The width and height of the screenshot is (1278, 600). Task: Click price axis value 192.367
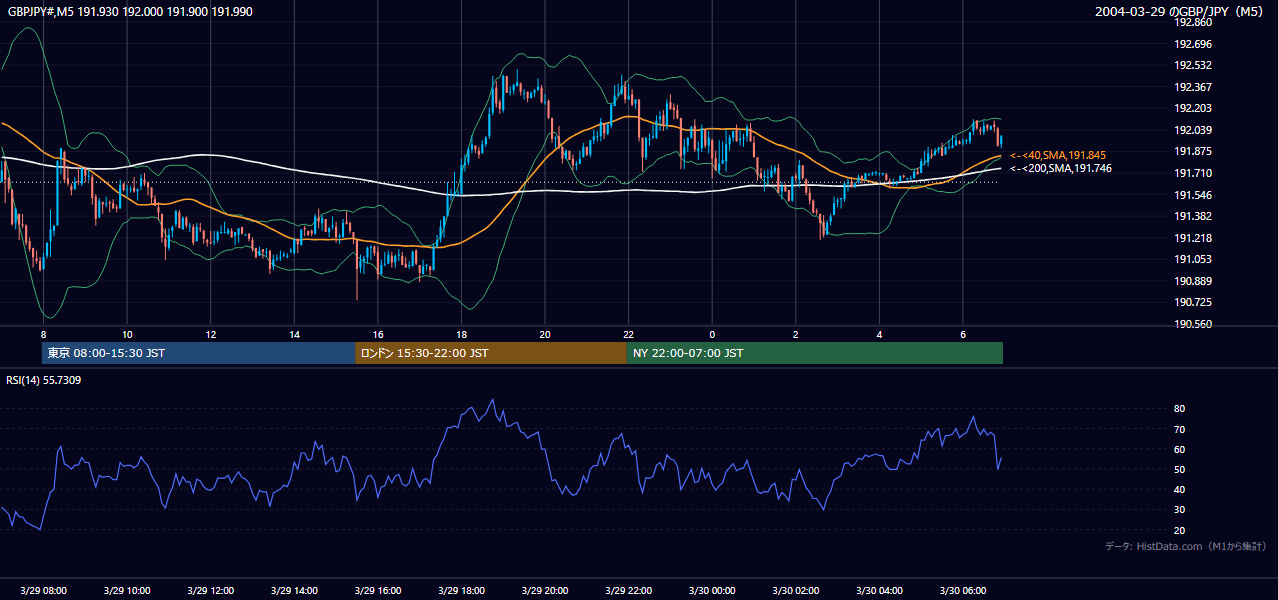pyautogui.click(x=1194, y=87)
